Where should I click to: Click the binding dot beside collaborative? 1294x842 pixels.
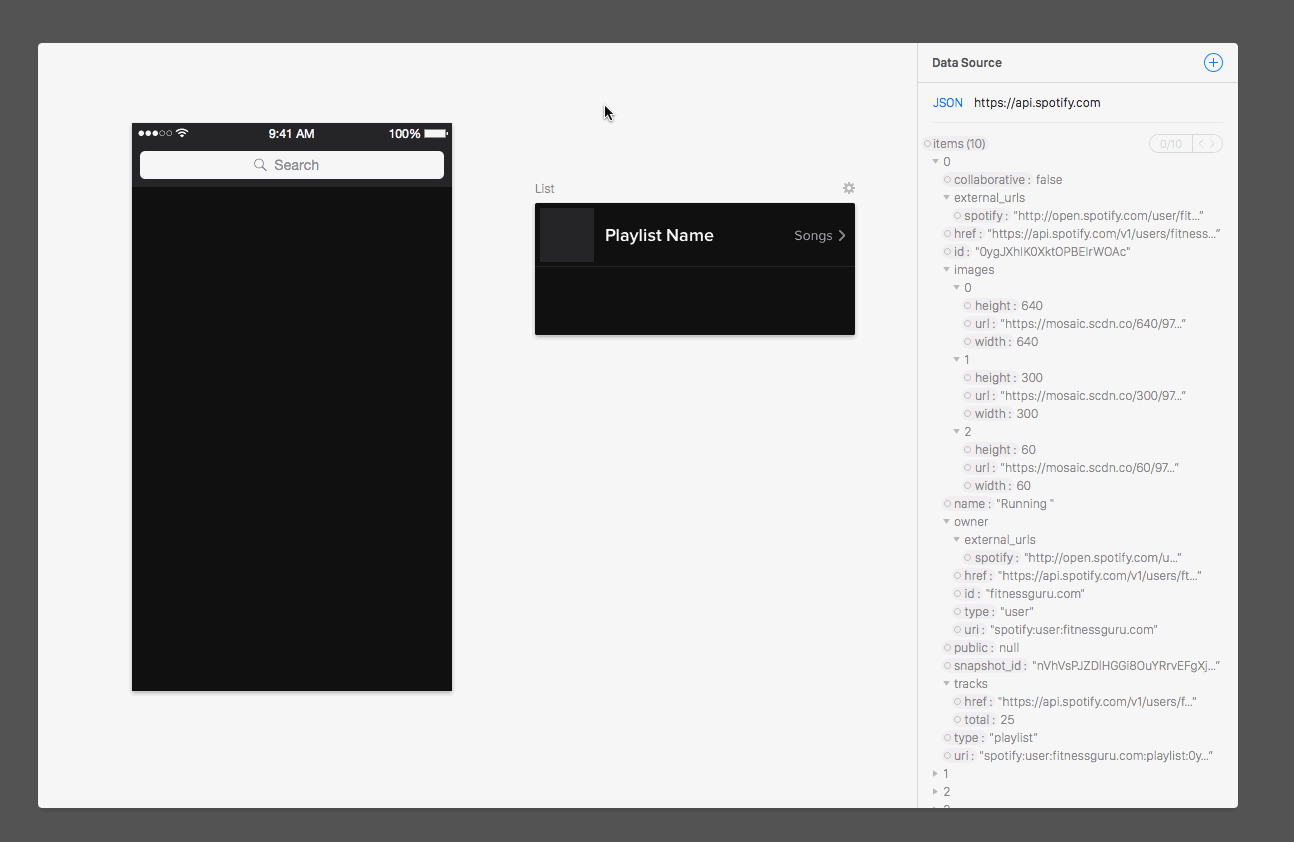click(x=948, y=180)
